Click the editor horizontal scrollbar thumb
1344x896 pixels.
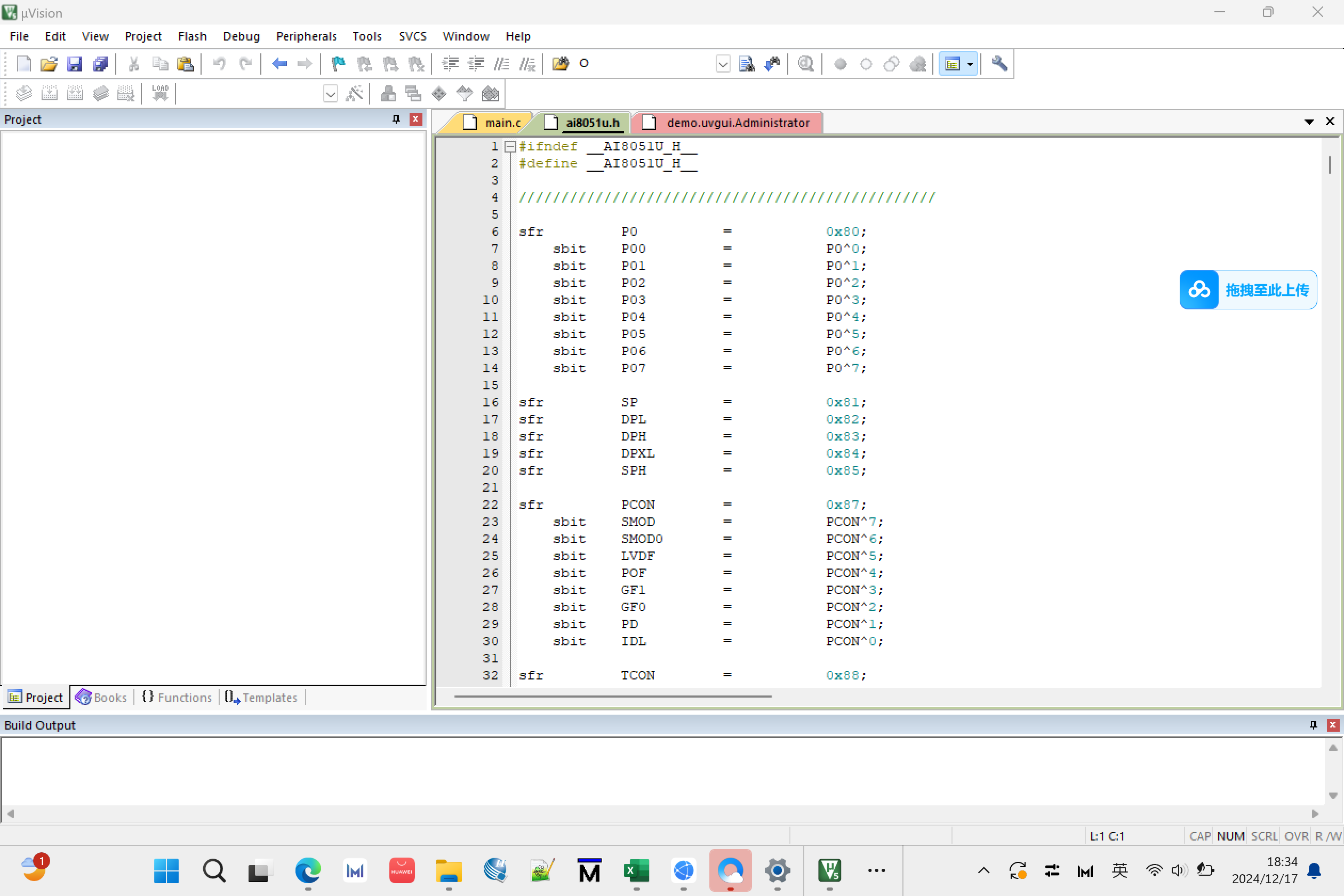[613, 696]
